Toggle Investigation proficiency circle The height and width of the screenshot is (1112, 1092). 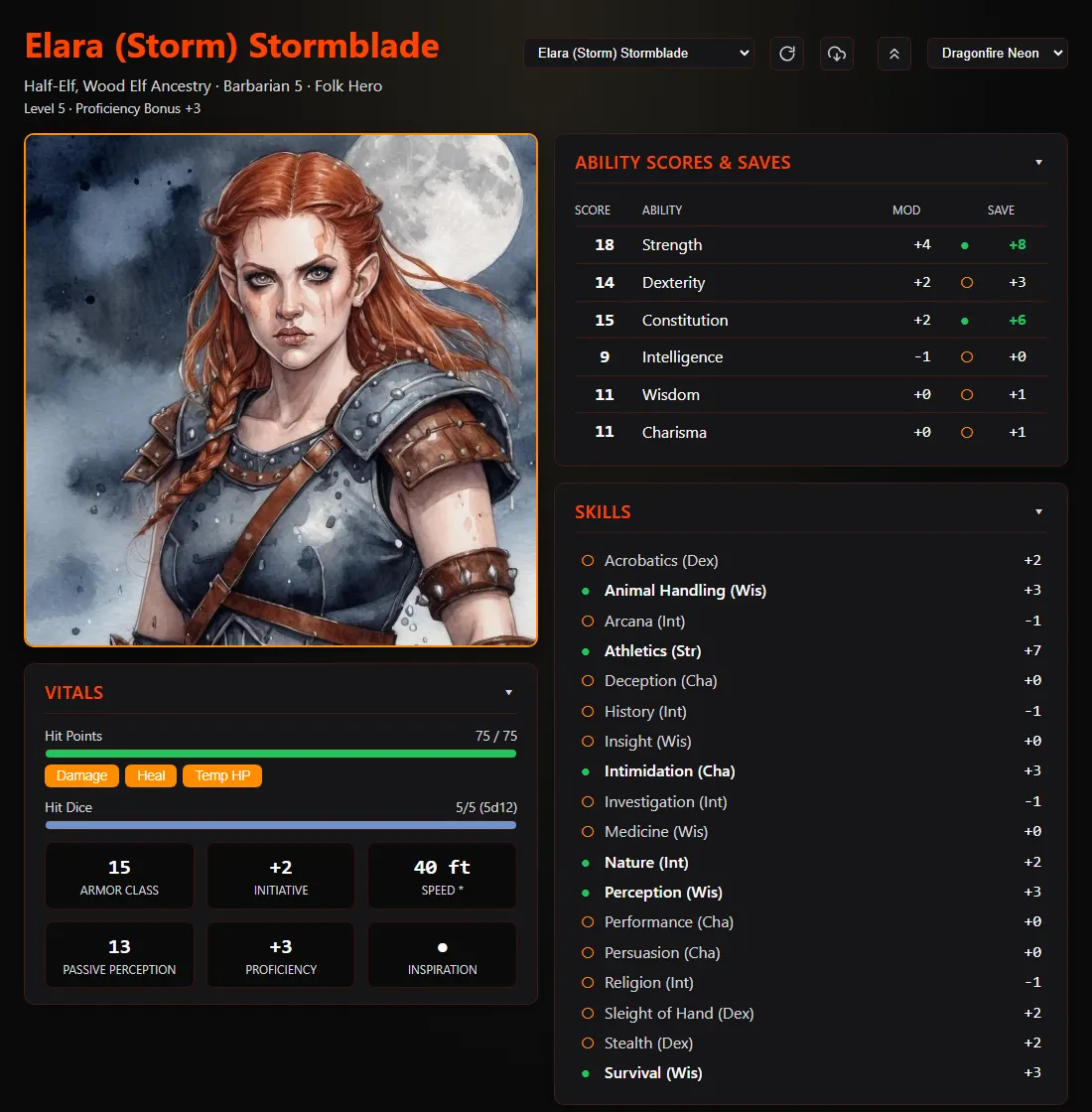(x=587, y=802)
